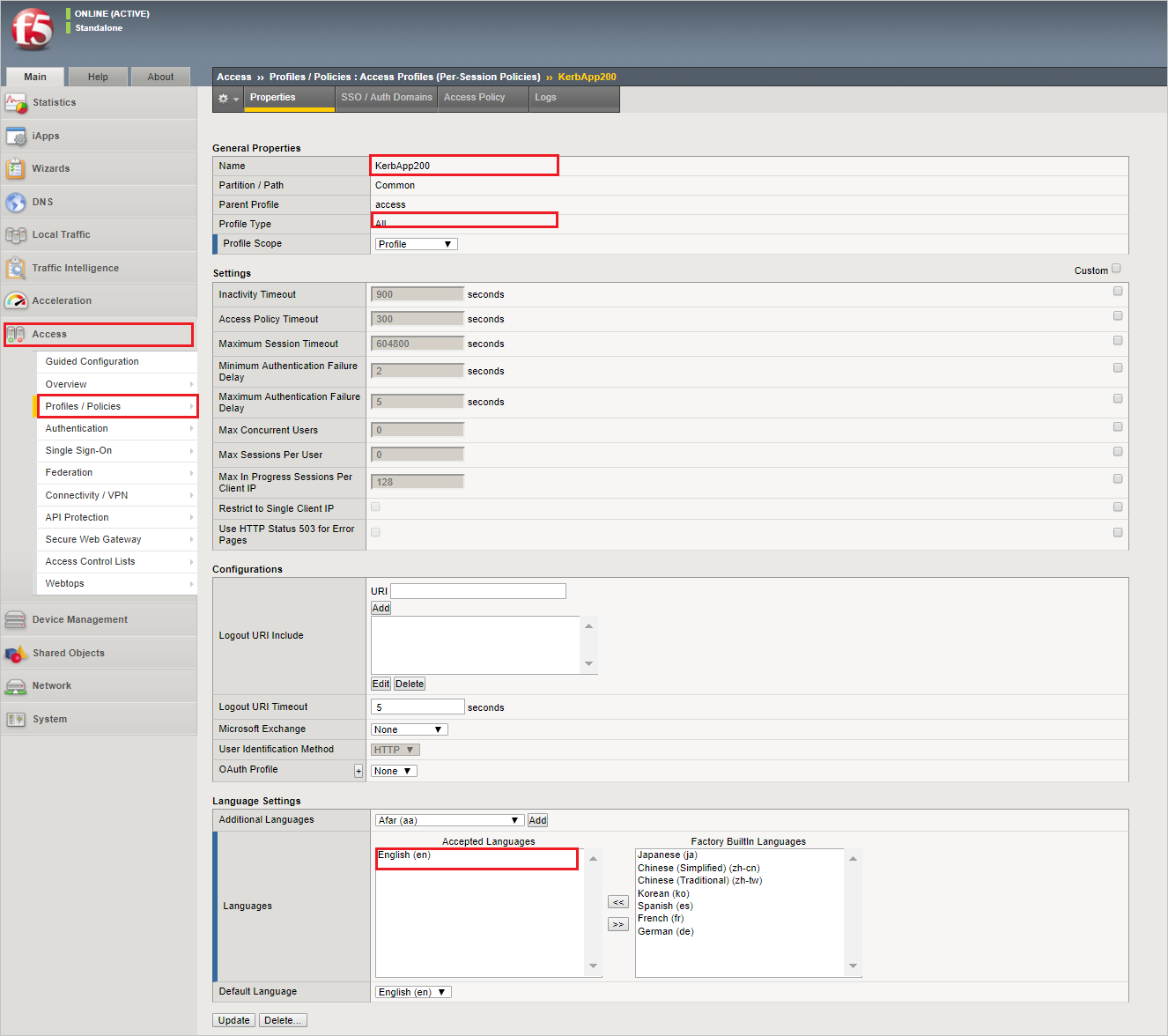Click the Edit button for Logout URI

(x=381, y=684)
